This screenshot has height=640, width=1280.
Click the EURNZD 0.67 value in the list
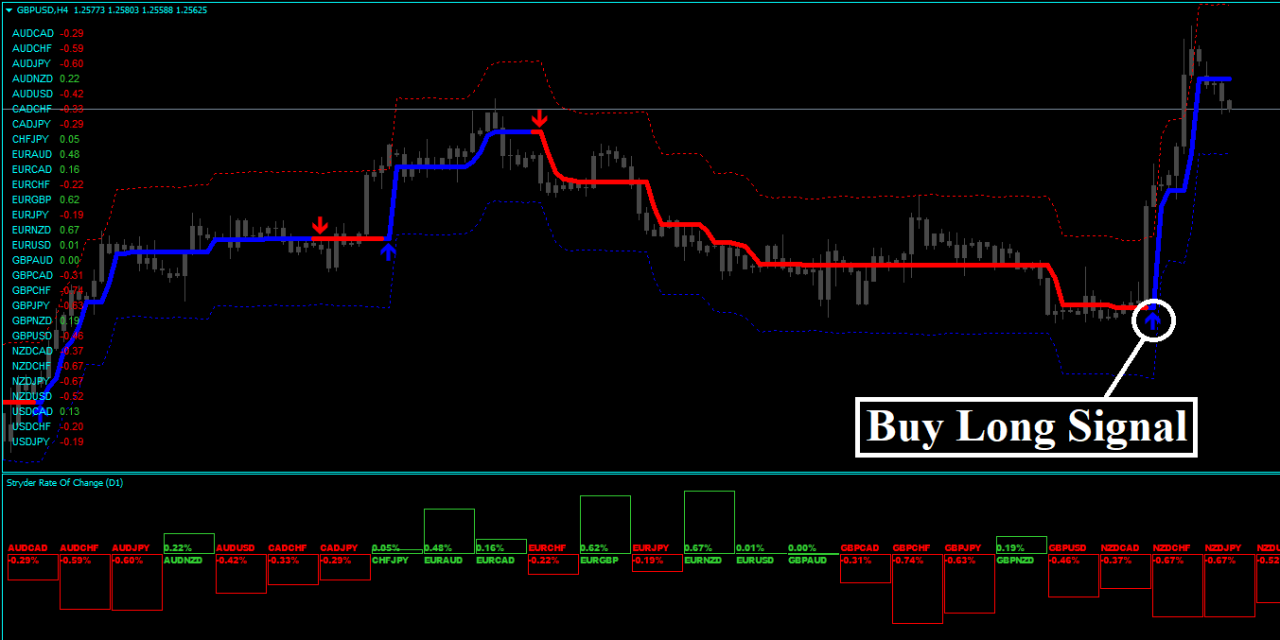click(70, 229)
